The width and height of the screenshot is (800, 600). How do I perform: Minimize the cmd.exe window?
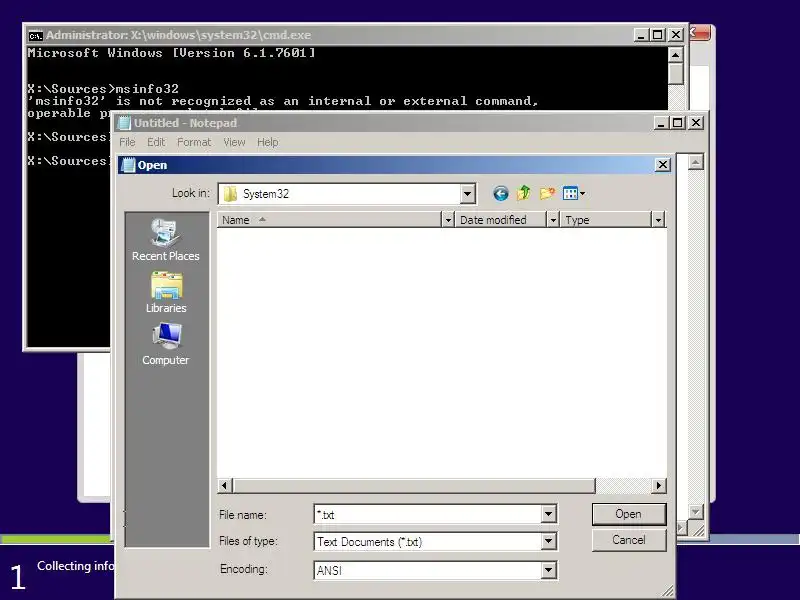tap(641, 35)
